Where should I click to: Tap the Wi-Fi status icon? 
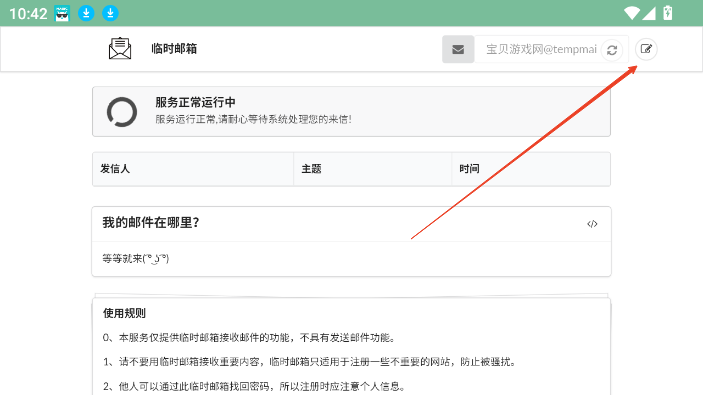632,13
